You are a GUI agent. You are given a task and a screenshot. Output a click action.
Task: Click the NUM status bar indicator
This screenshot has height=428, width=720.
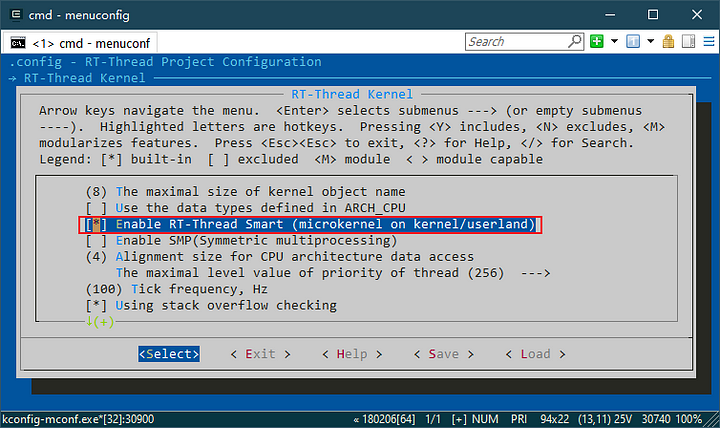(485, 419)
